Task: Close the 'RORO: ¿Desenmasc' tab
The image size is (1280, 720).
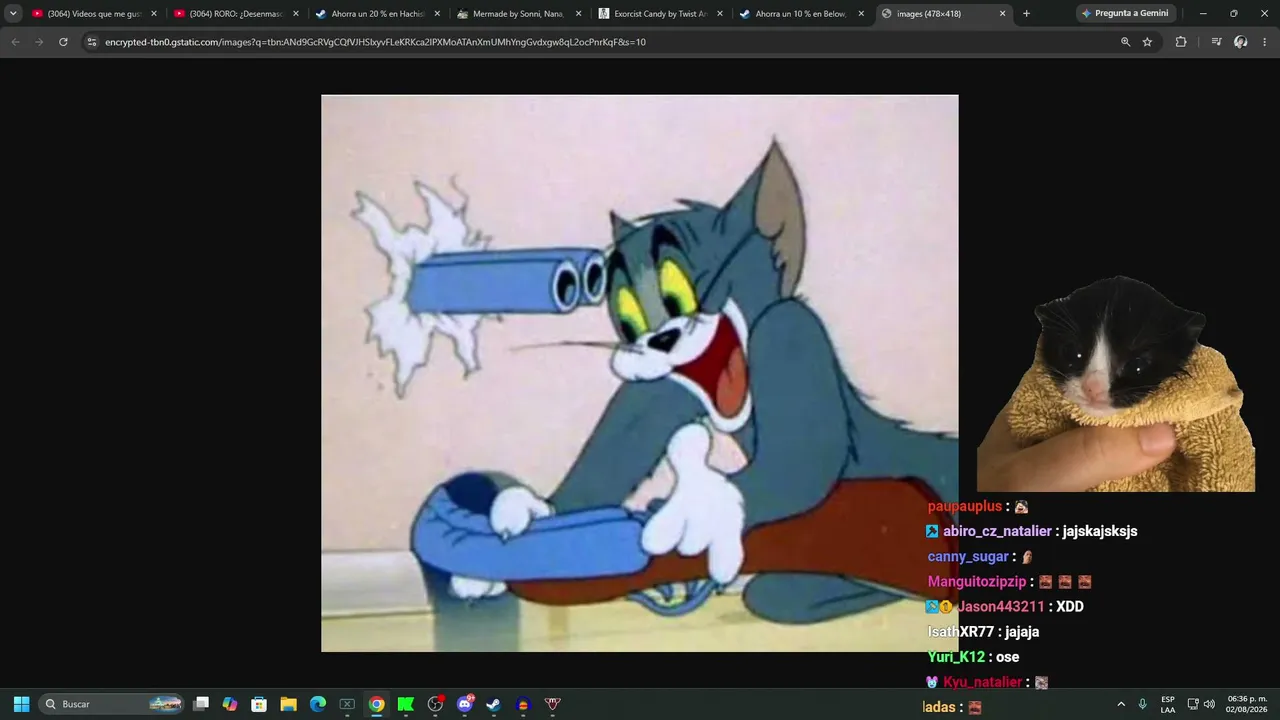Action: coord(296,14)
